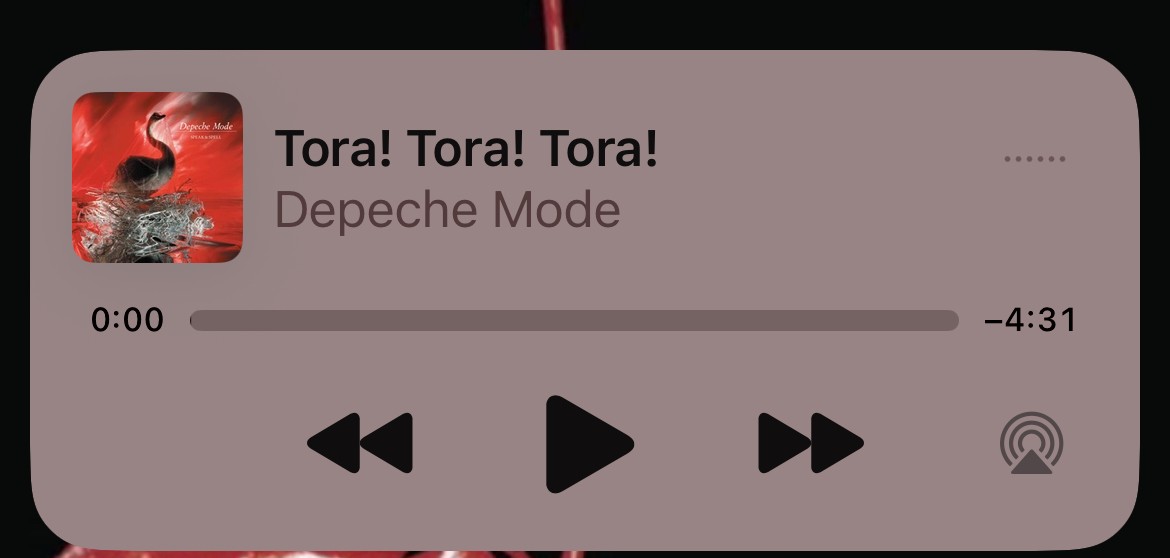Image resolution: width=1170 pixels, height=558 pixels.
Task: Click the right arrow of the fast-forward control
Action: pyautogui.click(x=837, y=443)
